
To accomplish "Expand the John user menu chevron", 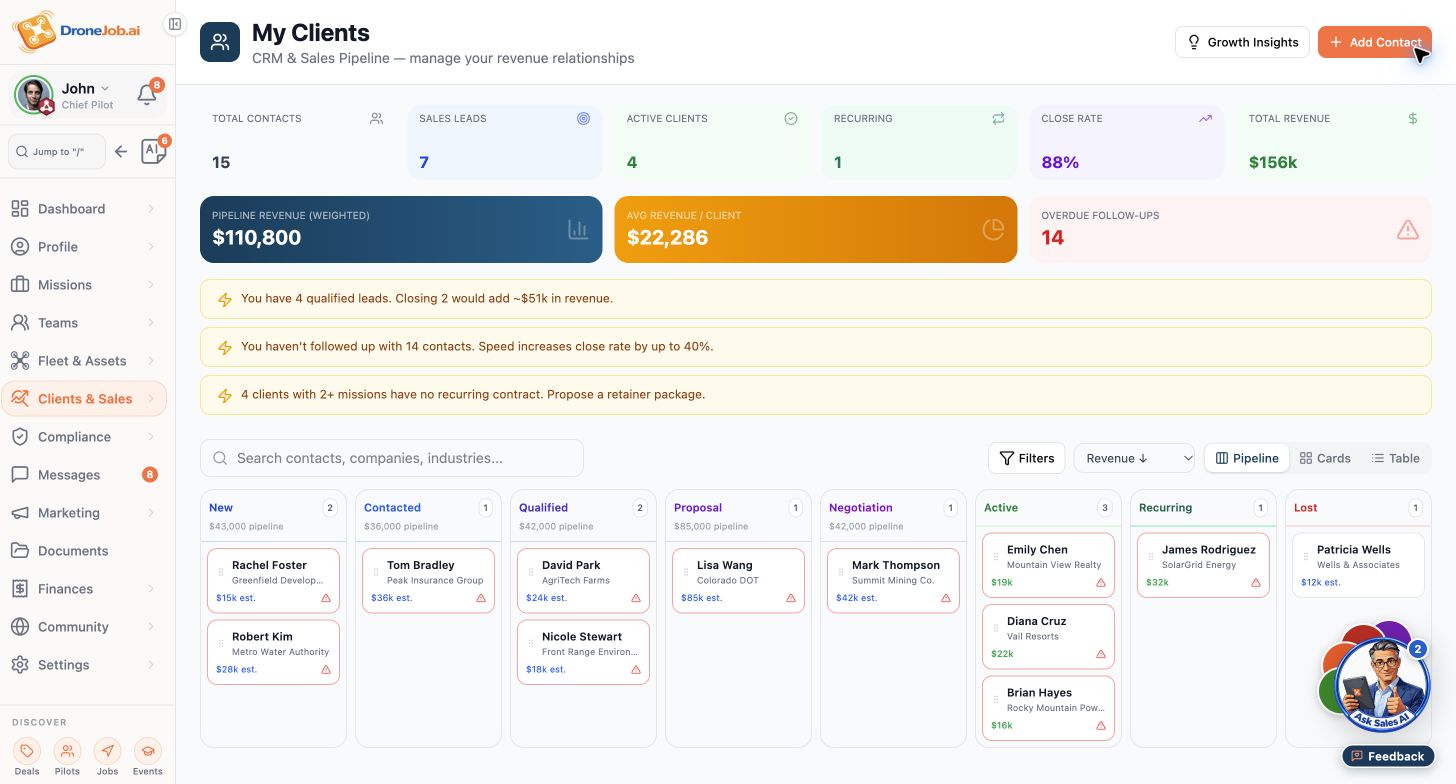I will (105, 89).
